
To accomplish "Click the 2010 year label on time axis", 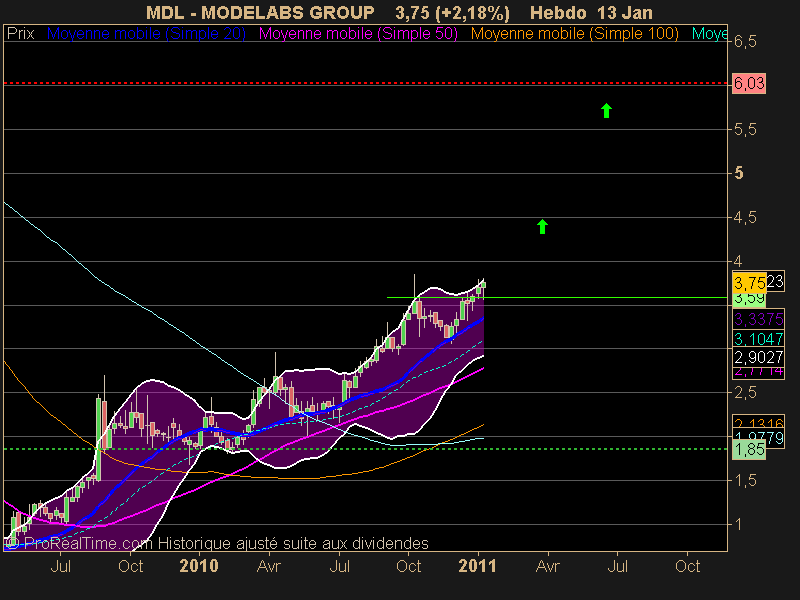I will pos(199,566).
